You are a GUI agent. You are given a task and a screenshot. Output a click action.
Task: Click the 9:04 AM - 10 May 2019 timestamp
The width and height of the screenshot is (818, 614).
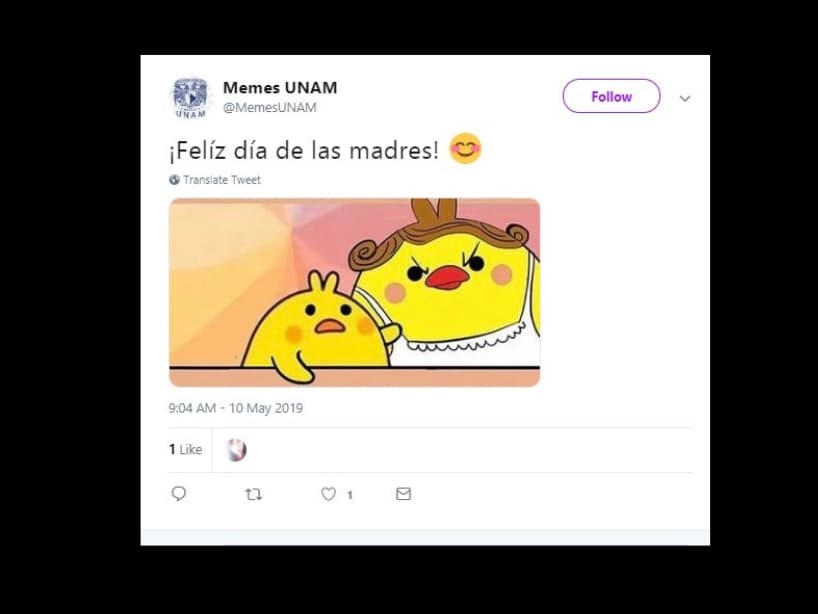click(x=236, y=408)
